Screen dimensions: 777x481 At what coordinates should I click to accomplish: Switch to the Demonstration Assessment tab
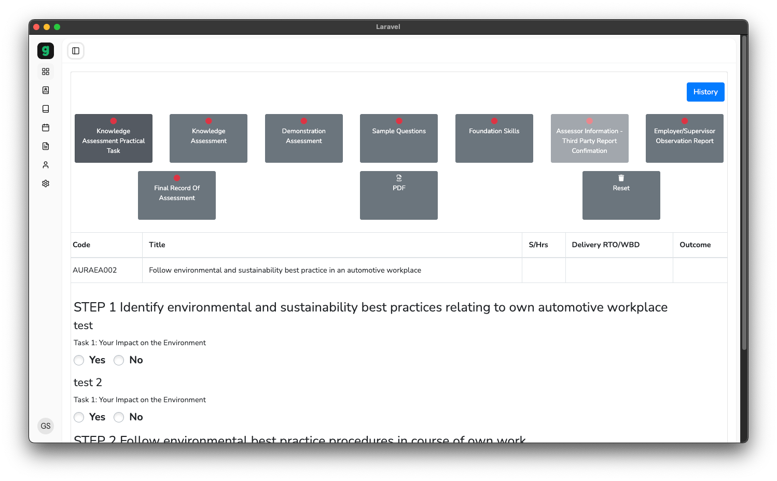pyautogui.click(x=303, y=138)
